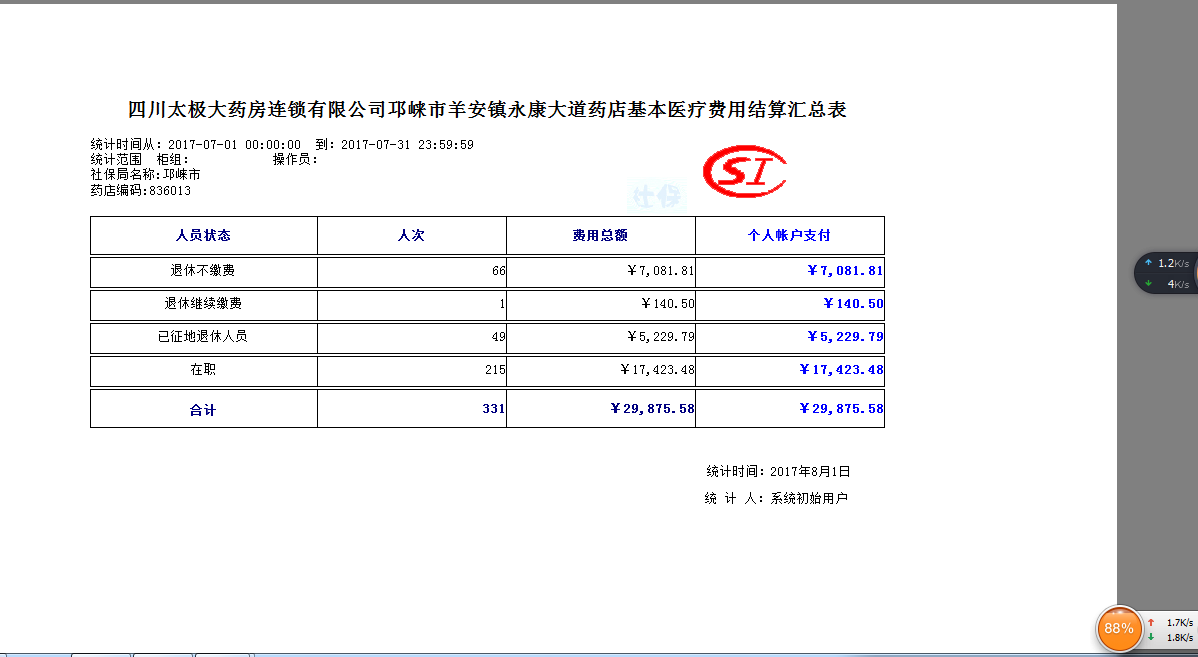1198x657 pixels.
Task: Click the 统计范围 柜组 label
Action: [140, 160]
